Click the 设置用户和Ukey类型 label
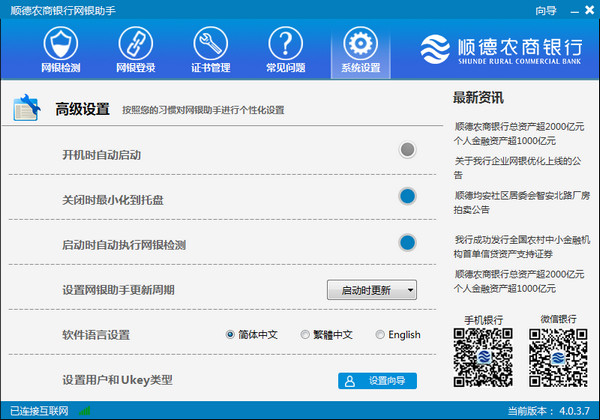The width and height of the screenshot is (600, 420). coord(117,380)
